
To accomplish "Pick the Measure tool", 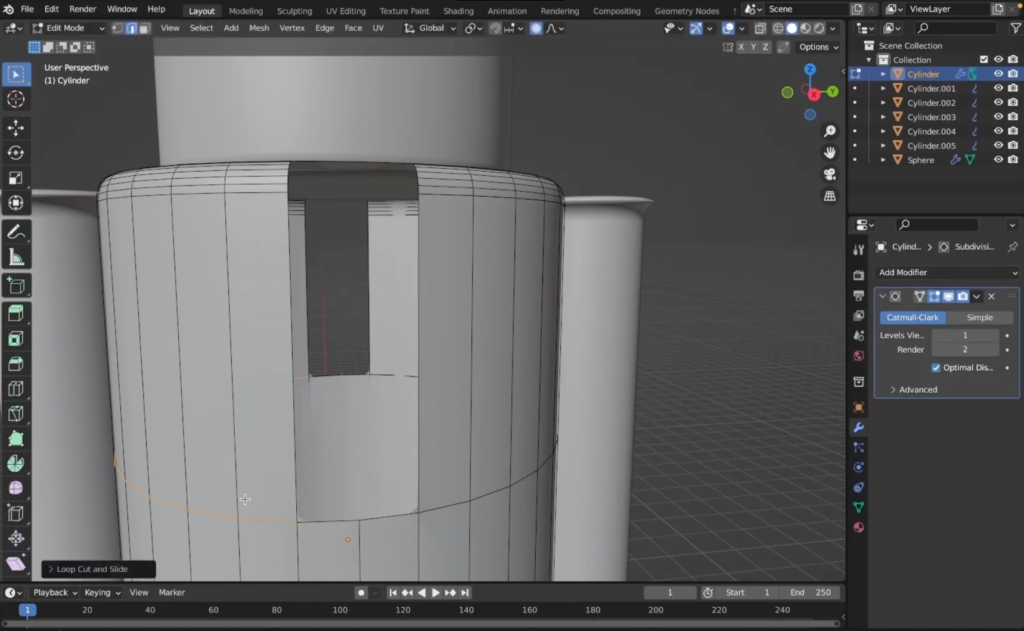I will click(14, 254).
